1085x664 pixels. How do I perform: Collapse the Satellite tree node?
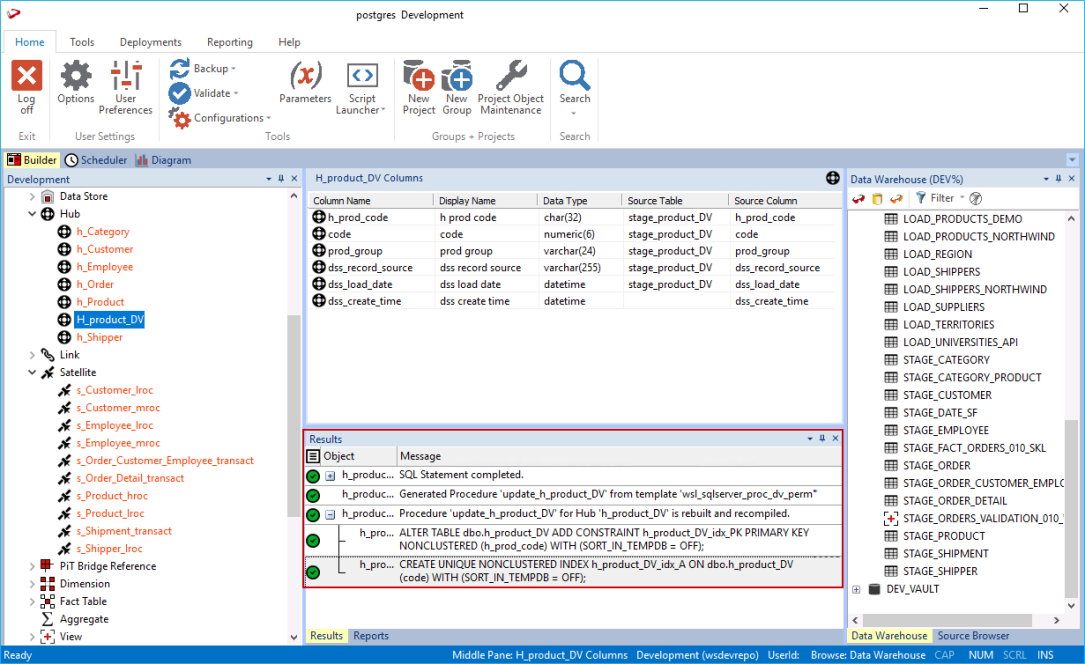[33, 373]
